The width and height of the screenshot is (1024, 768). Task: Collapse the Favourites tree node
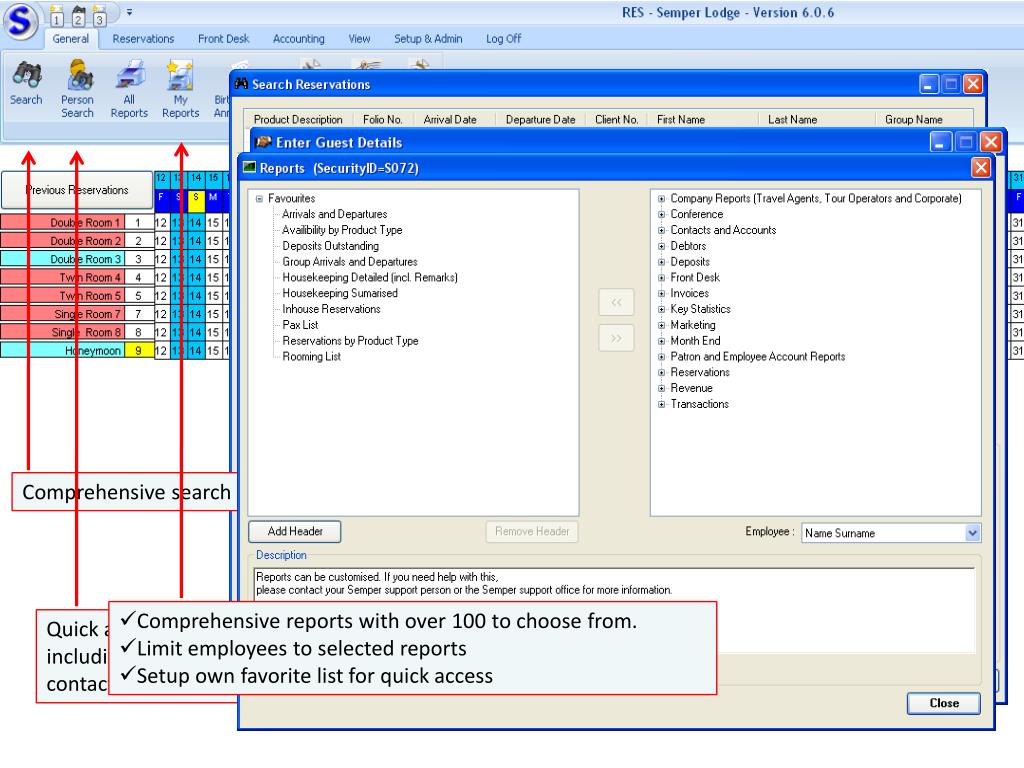tap(259, 199)
